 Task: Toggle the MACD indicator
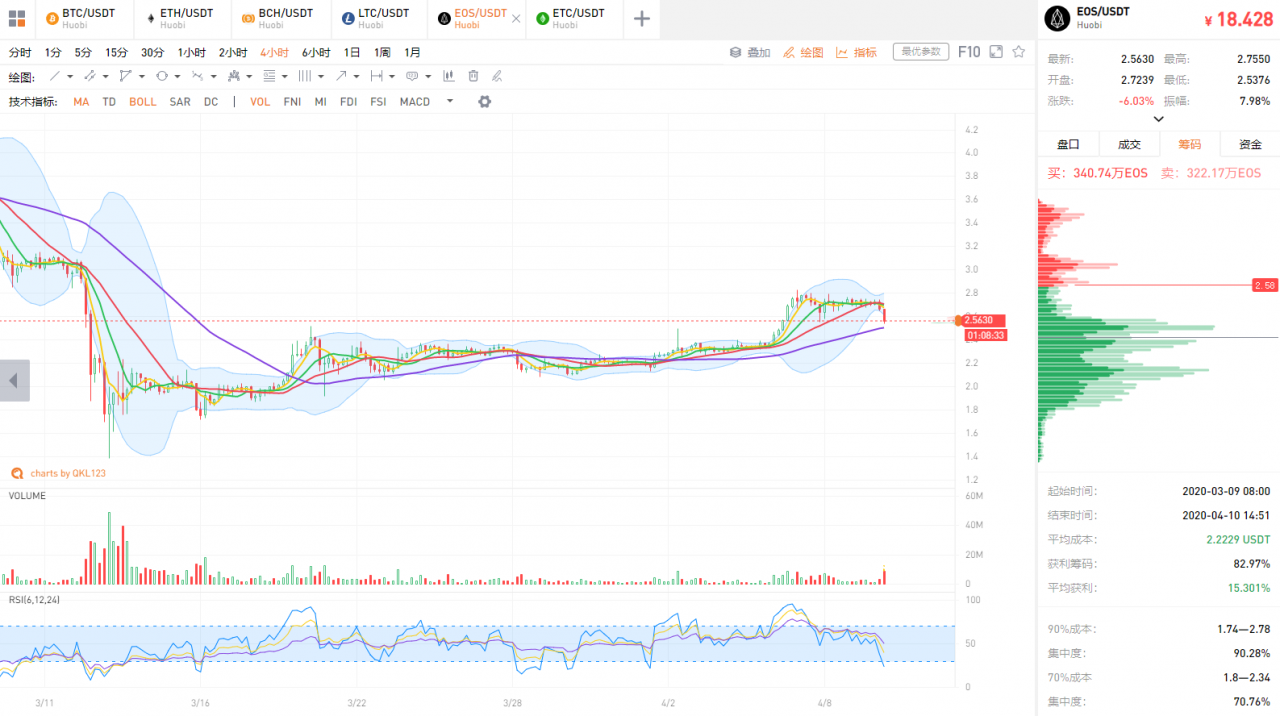[415, 102]
